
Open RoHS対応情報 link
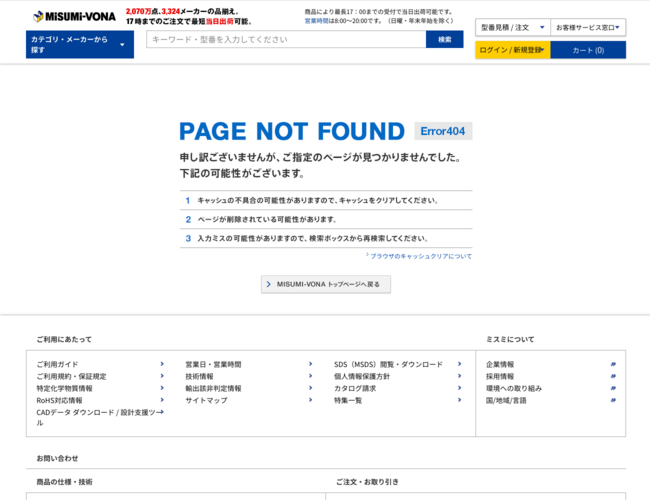[59, 400]
